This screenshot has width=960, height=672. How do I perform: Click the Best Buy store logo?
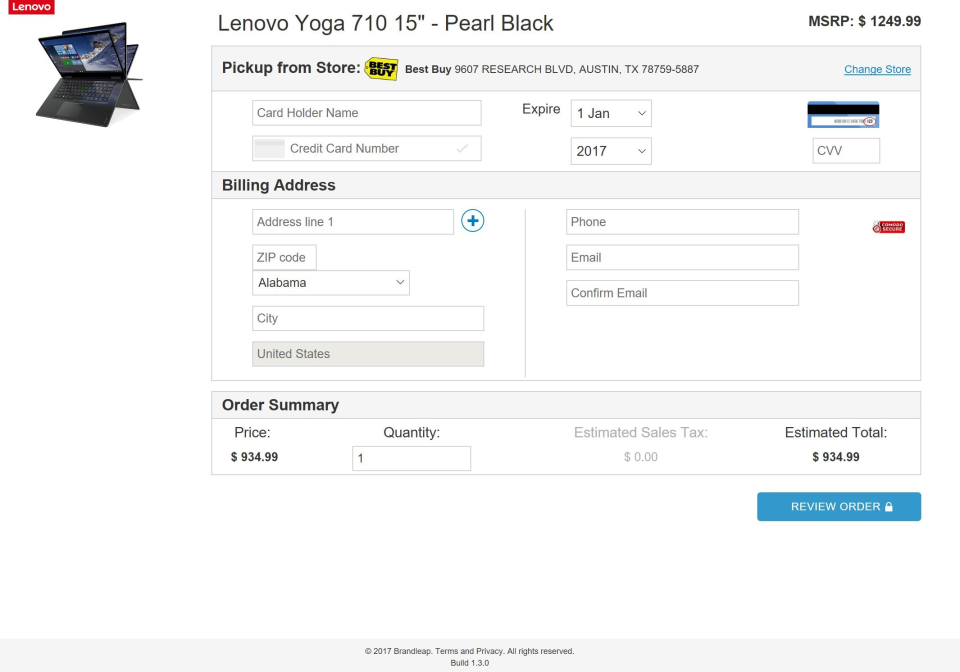(x=381, y=69)
